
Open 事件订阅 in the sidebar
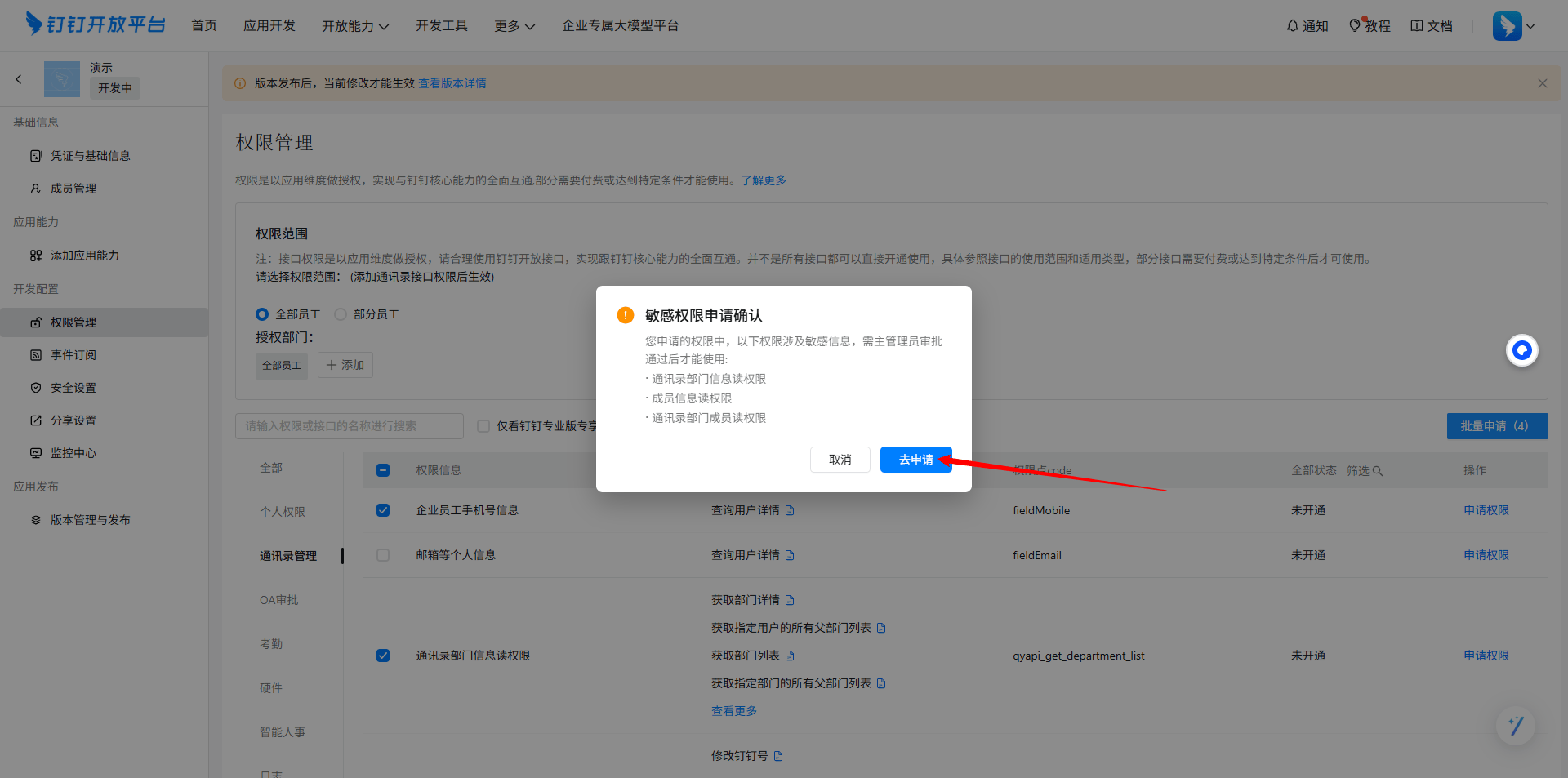(x=73, y=355)
